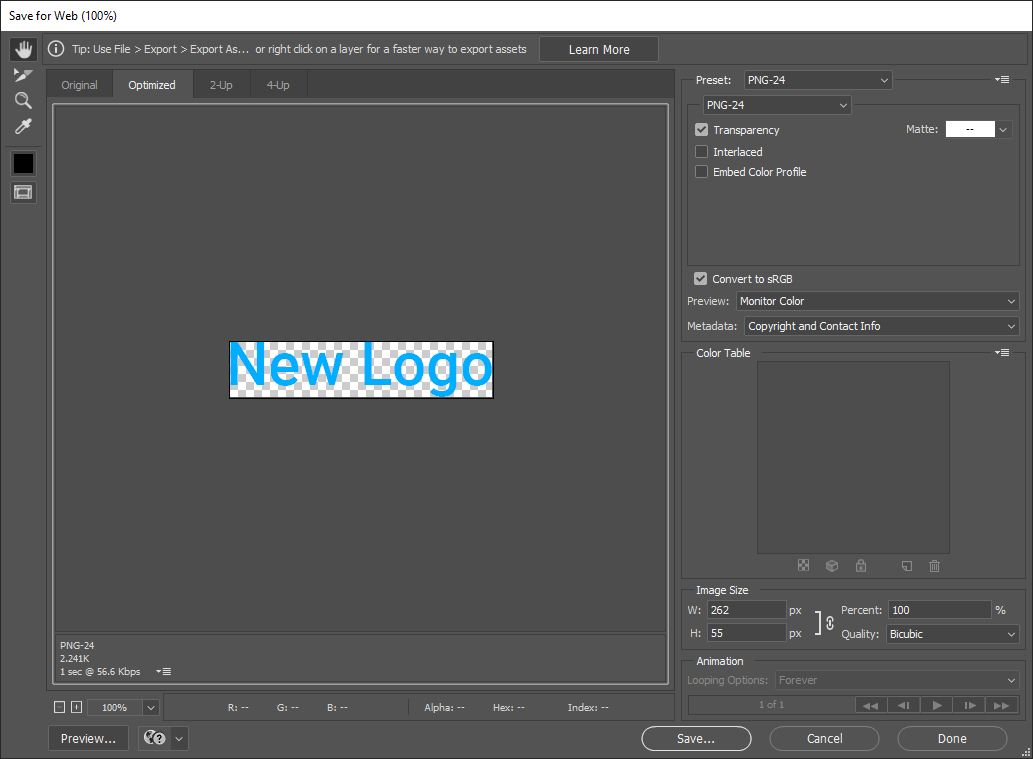Click shift colors to web palette icon
Image resolution: width=1033 pixels, height=759 pixels.
coord(832,565)
